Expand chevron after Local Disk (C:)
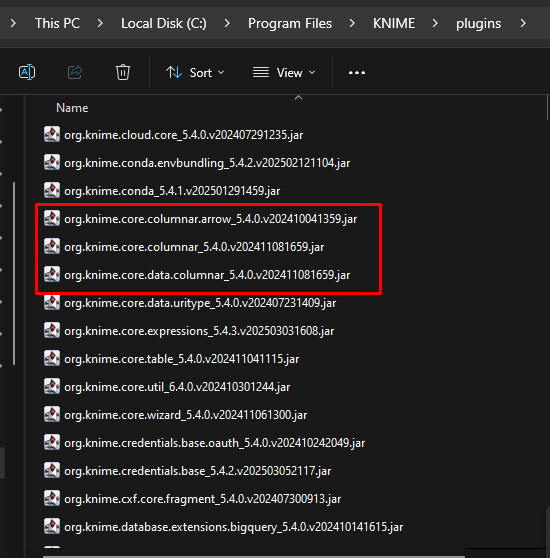 click(227, 23)
